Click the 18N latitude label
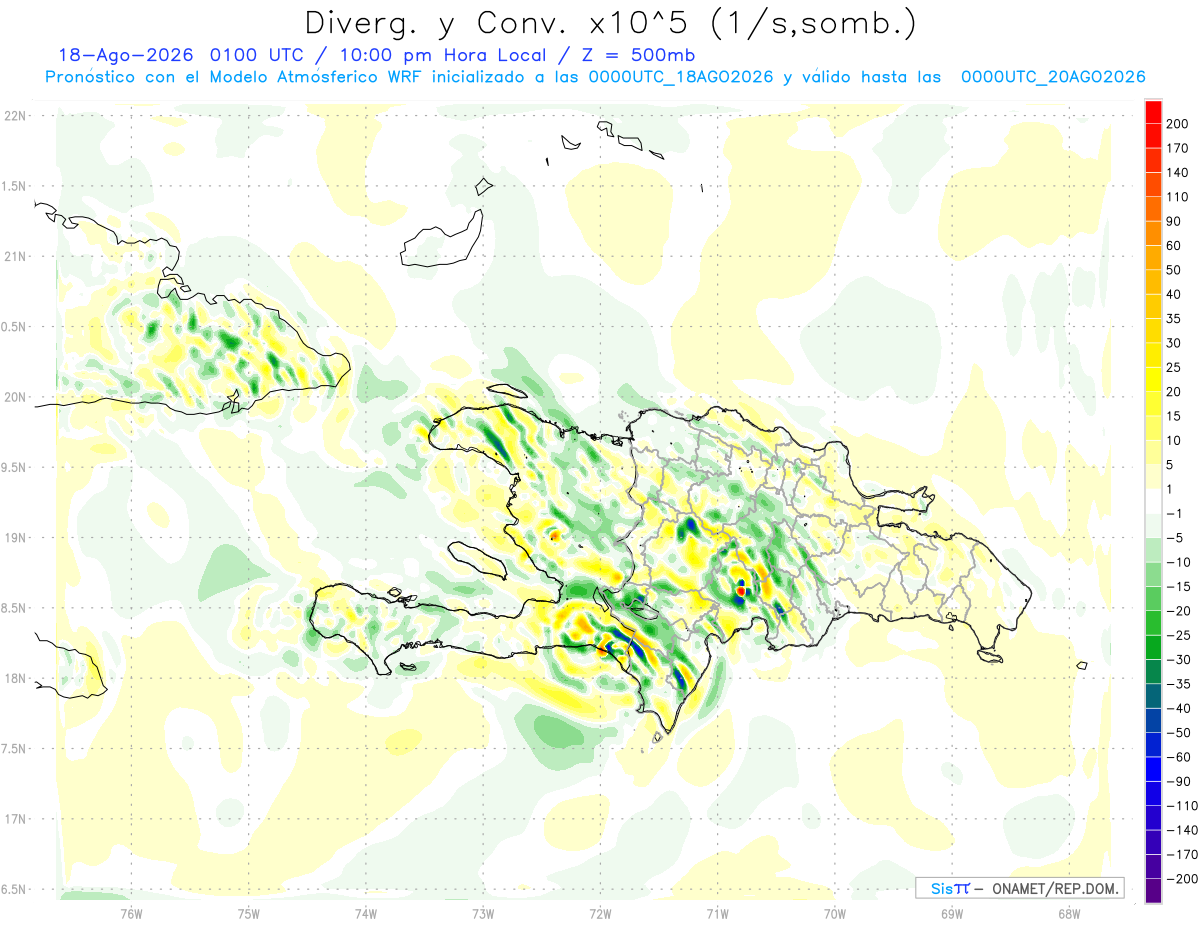1200x927 pixels. point(14,678)
